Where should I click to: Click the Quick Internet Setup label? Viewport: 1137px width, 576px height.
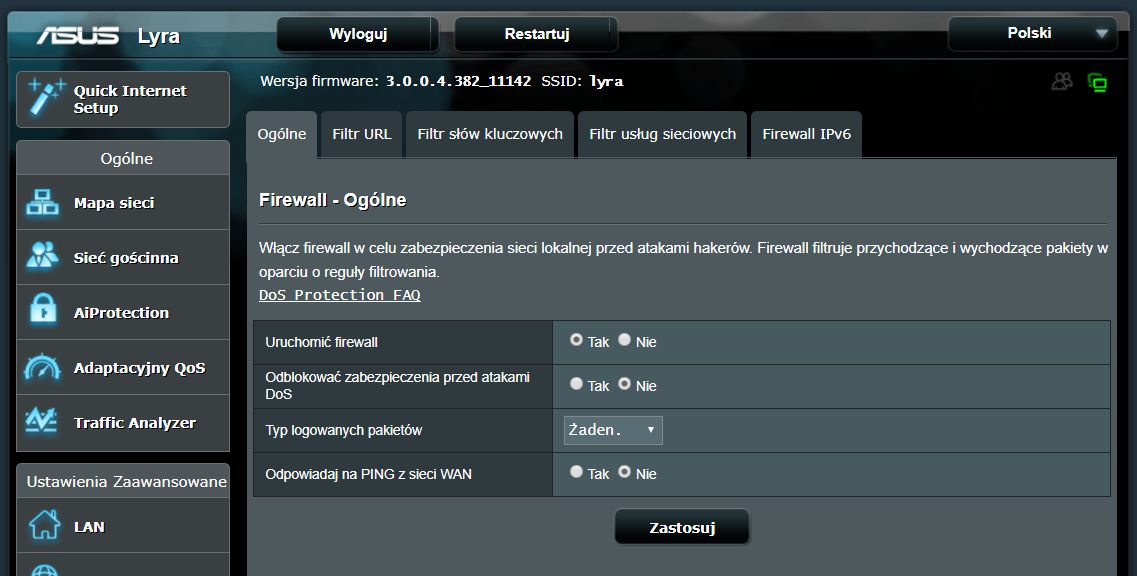pos(130,99)
